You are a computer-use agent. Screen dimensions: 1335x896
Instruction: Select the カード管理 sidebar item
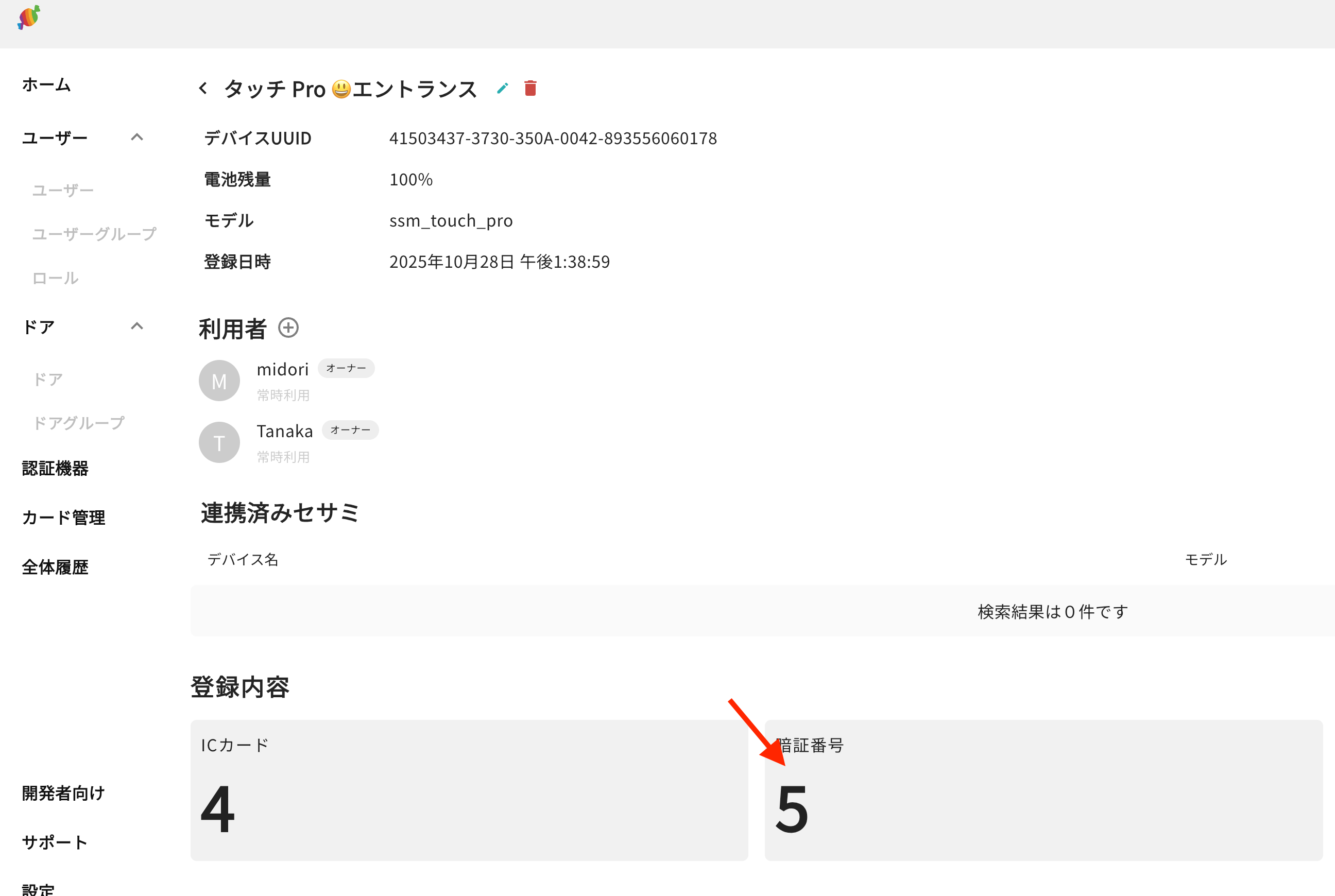(x=63, y=517)
